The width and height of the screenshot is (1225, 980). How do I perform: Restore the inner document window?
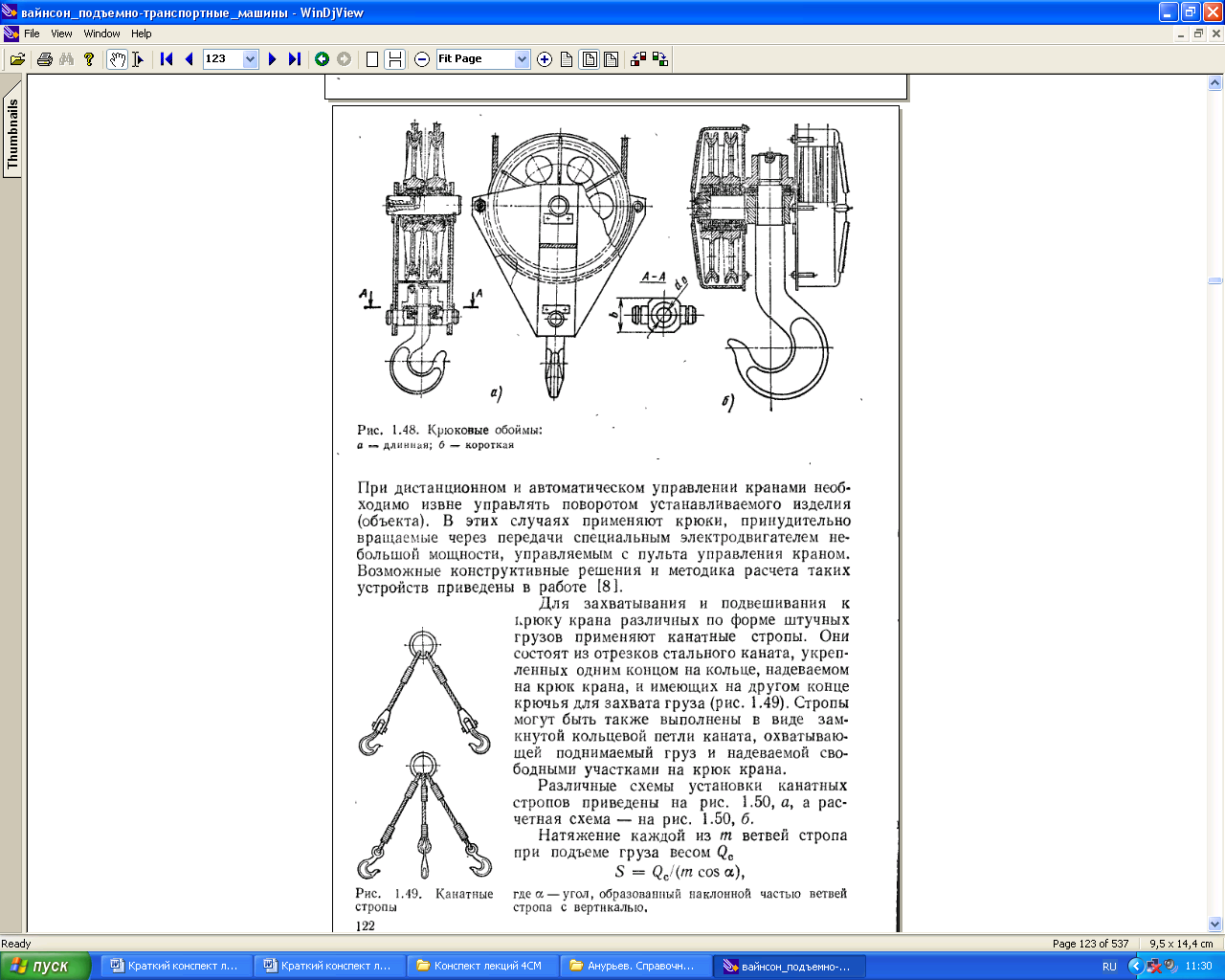(x=1198, y=33)
